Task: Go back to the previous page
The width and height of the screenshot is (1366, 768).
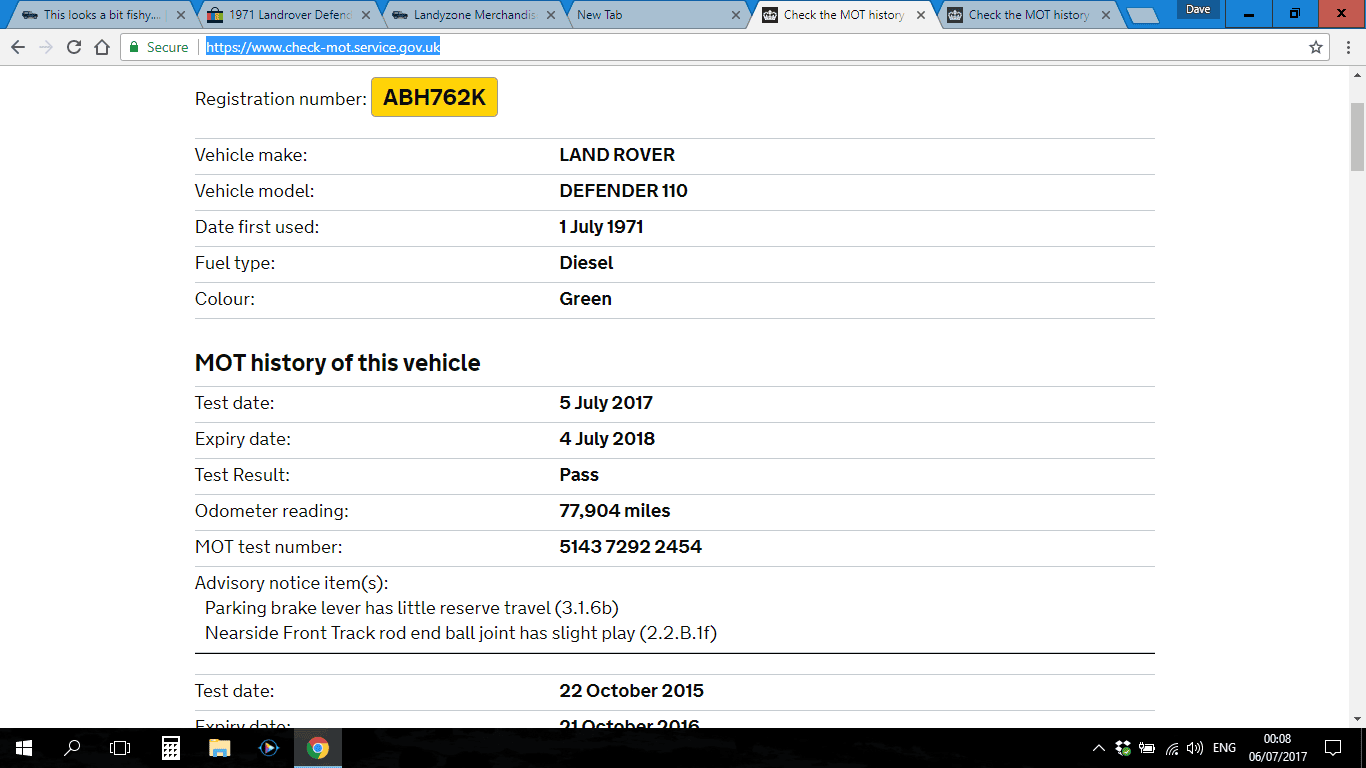Action: click(x=18, y=47)
